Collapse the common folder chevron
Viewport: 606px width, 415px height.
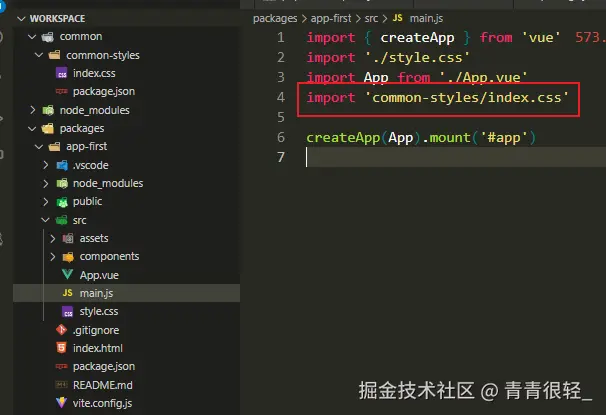[32, 37]
